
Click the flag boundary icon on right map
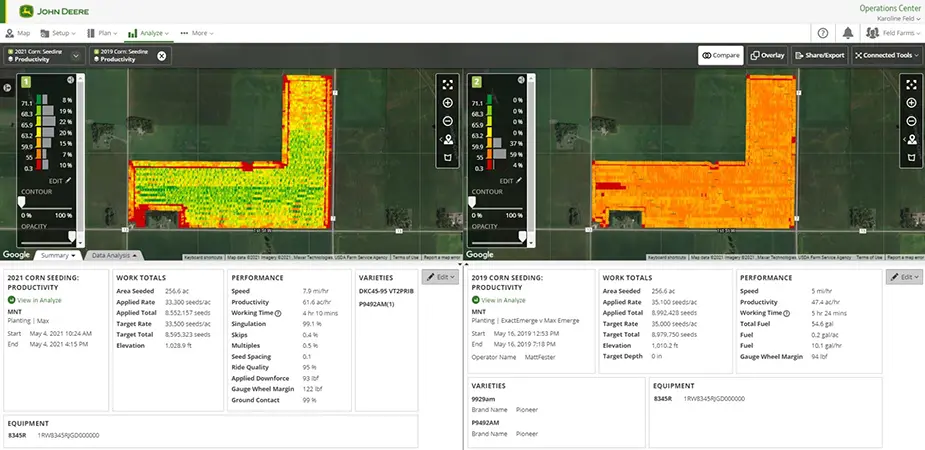pos(911,157)
